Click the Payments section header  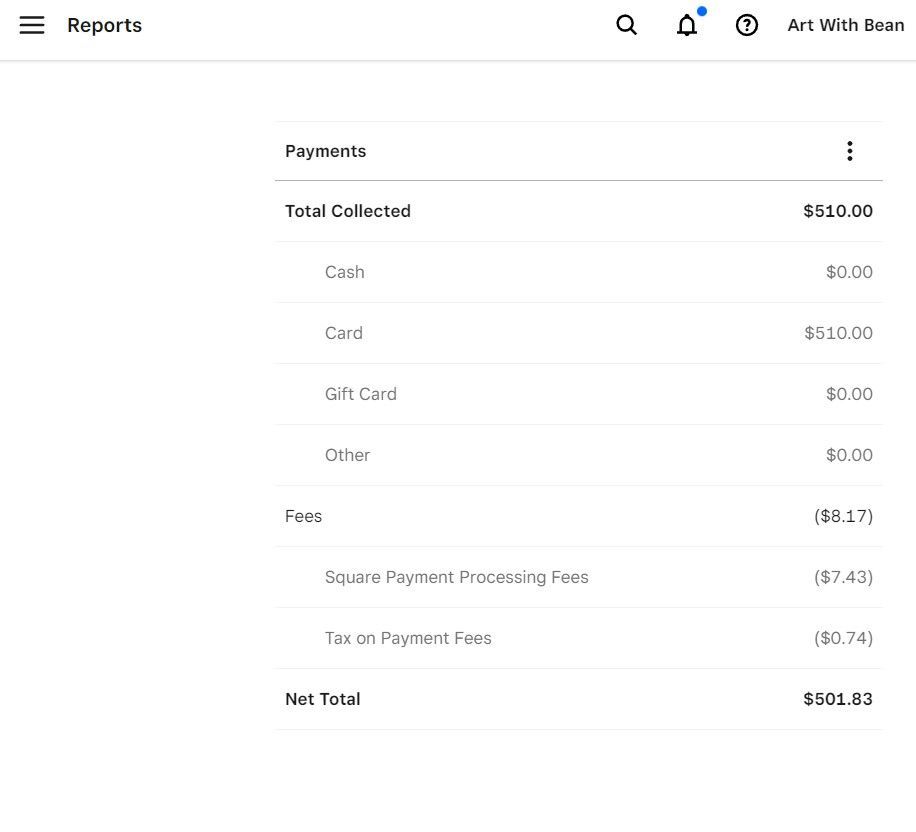pos(326,151)
